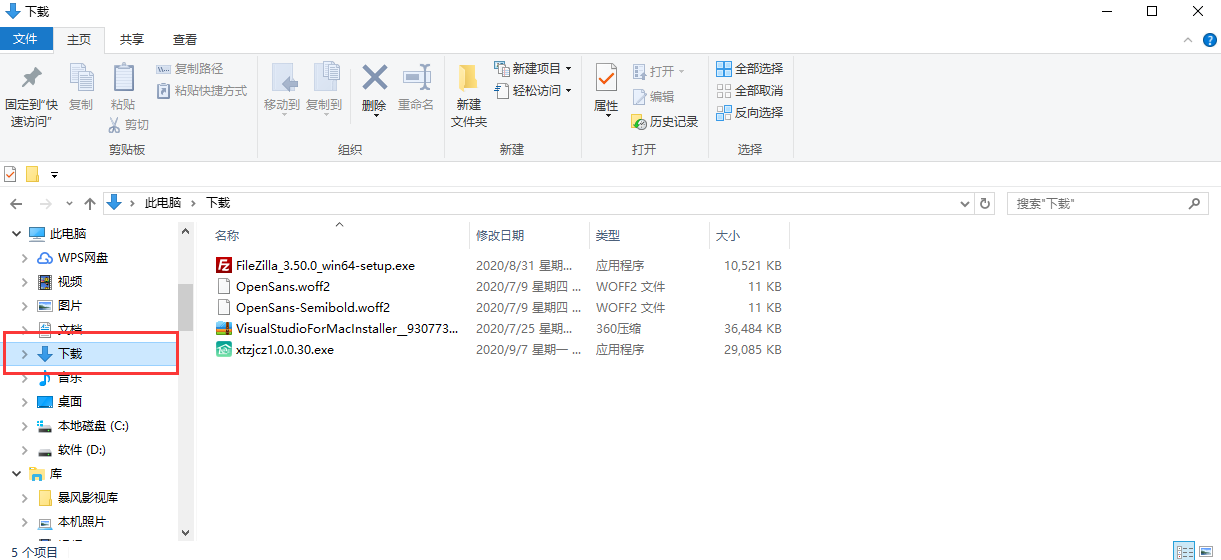Click the 全部选择 icon
Viewport: 1221px width, 560px height.
pyautogui.click(x=724, y=69)
